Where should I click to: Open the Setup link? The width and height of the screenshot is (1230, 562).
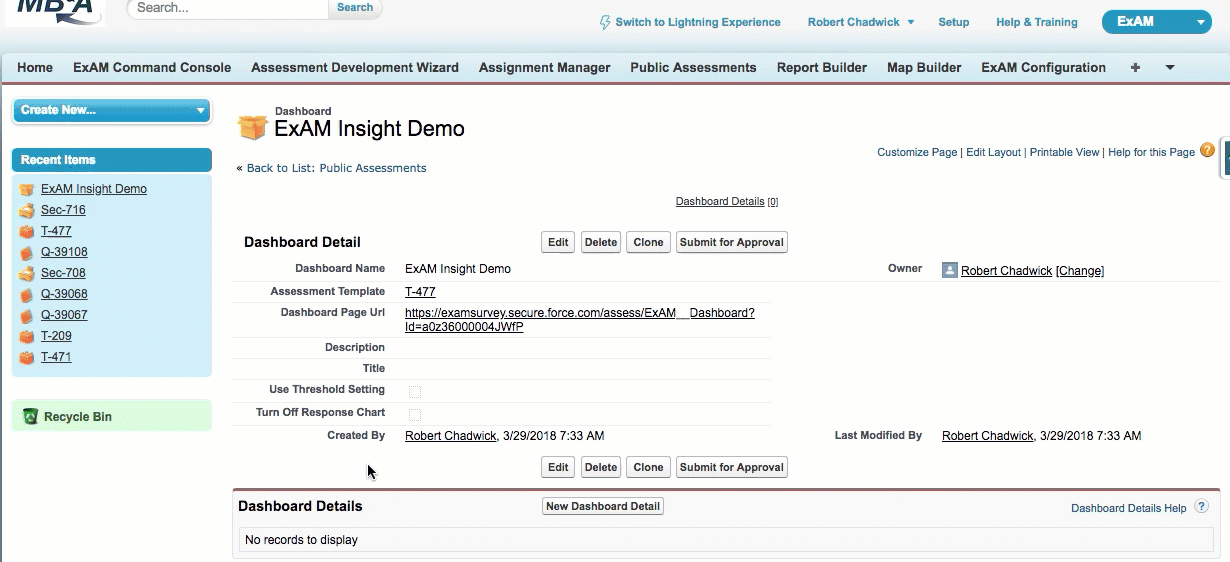pyautogui.click(x=954, y=22)
